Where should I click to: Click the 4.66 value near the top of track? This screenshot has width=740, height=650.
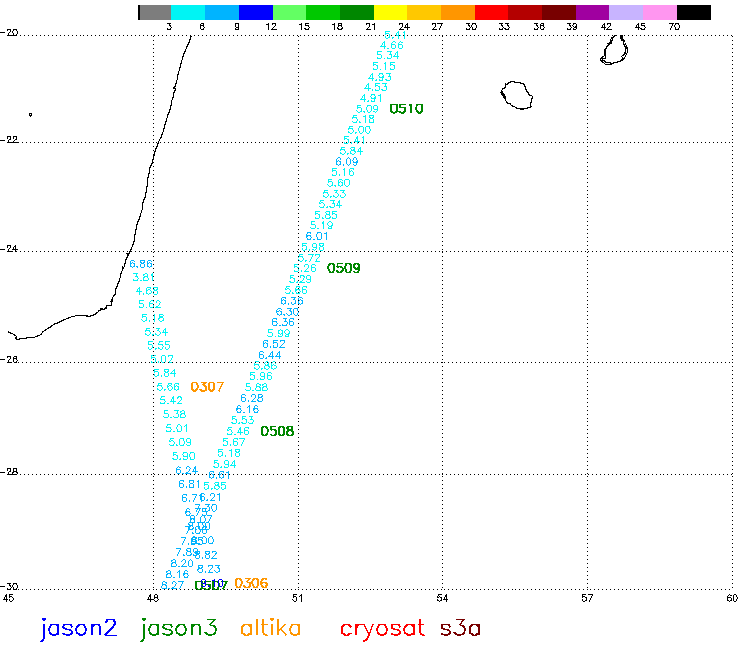(x=392, y=45)
